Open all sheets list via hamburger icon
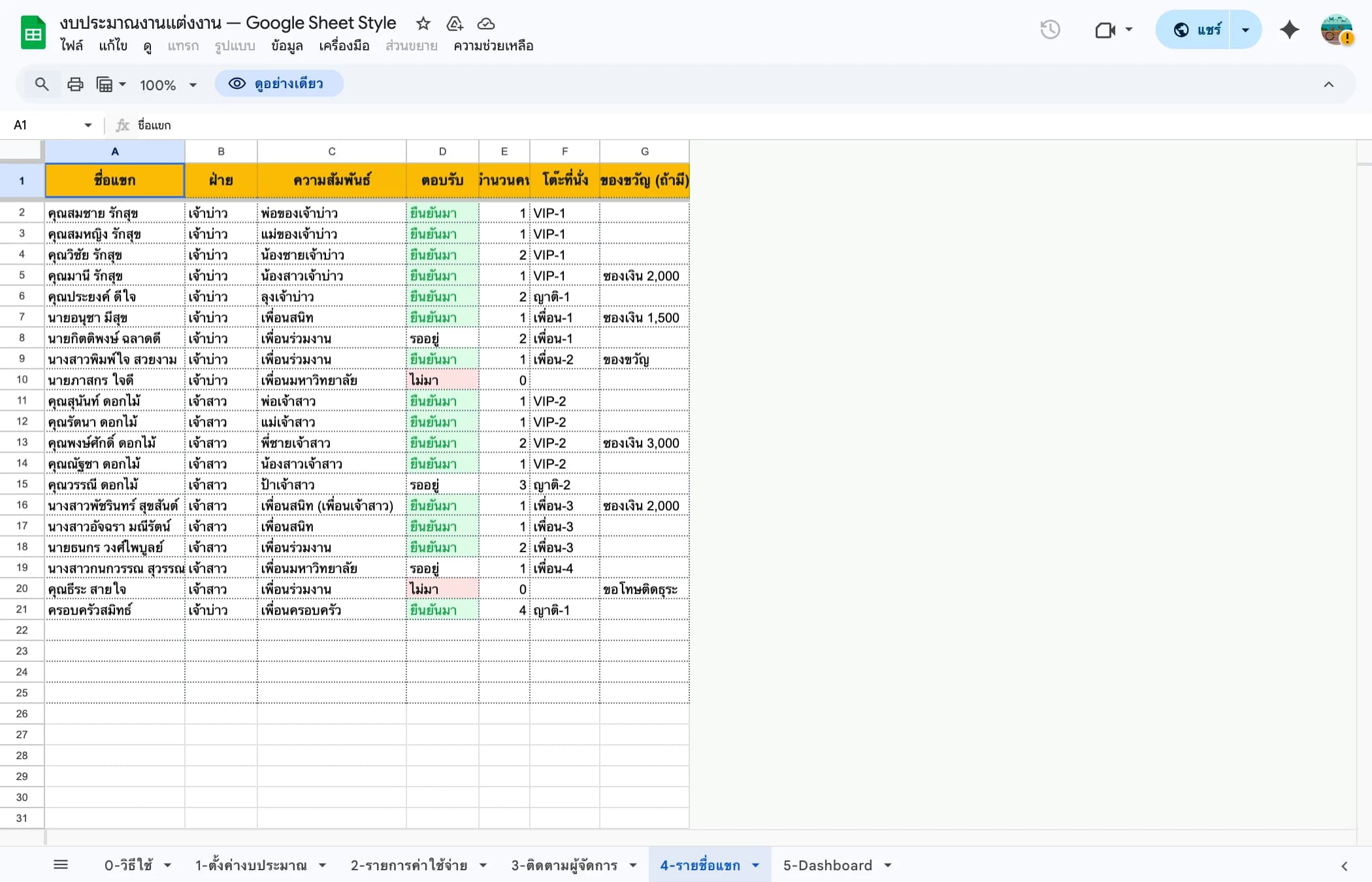1372x882 pixels. 61,864
